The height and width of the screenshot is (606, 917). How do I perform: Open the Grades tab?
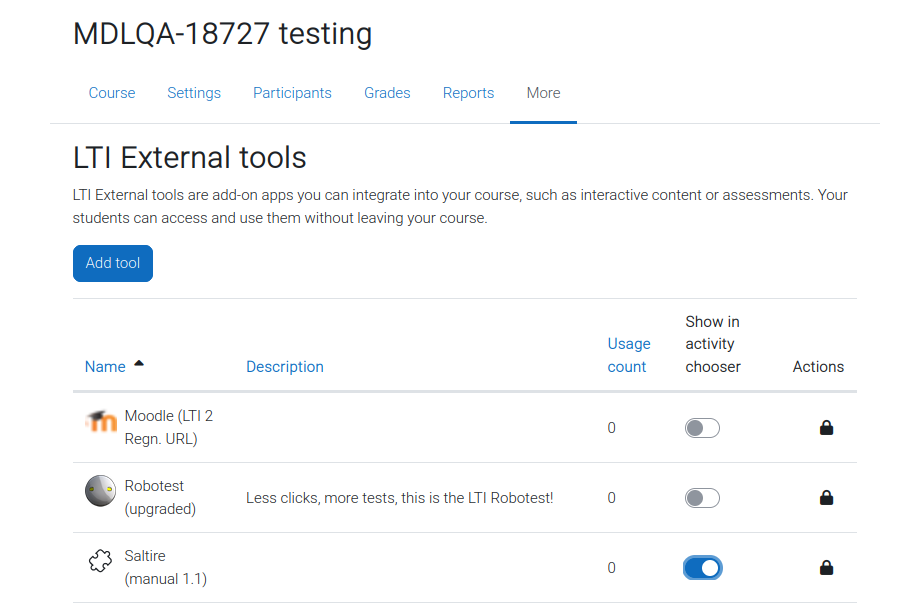[x=387, y=93]
